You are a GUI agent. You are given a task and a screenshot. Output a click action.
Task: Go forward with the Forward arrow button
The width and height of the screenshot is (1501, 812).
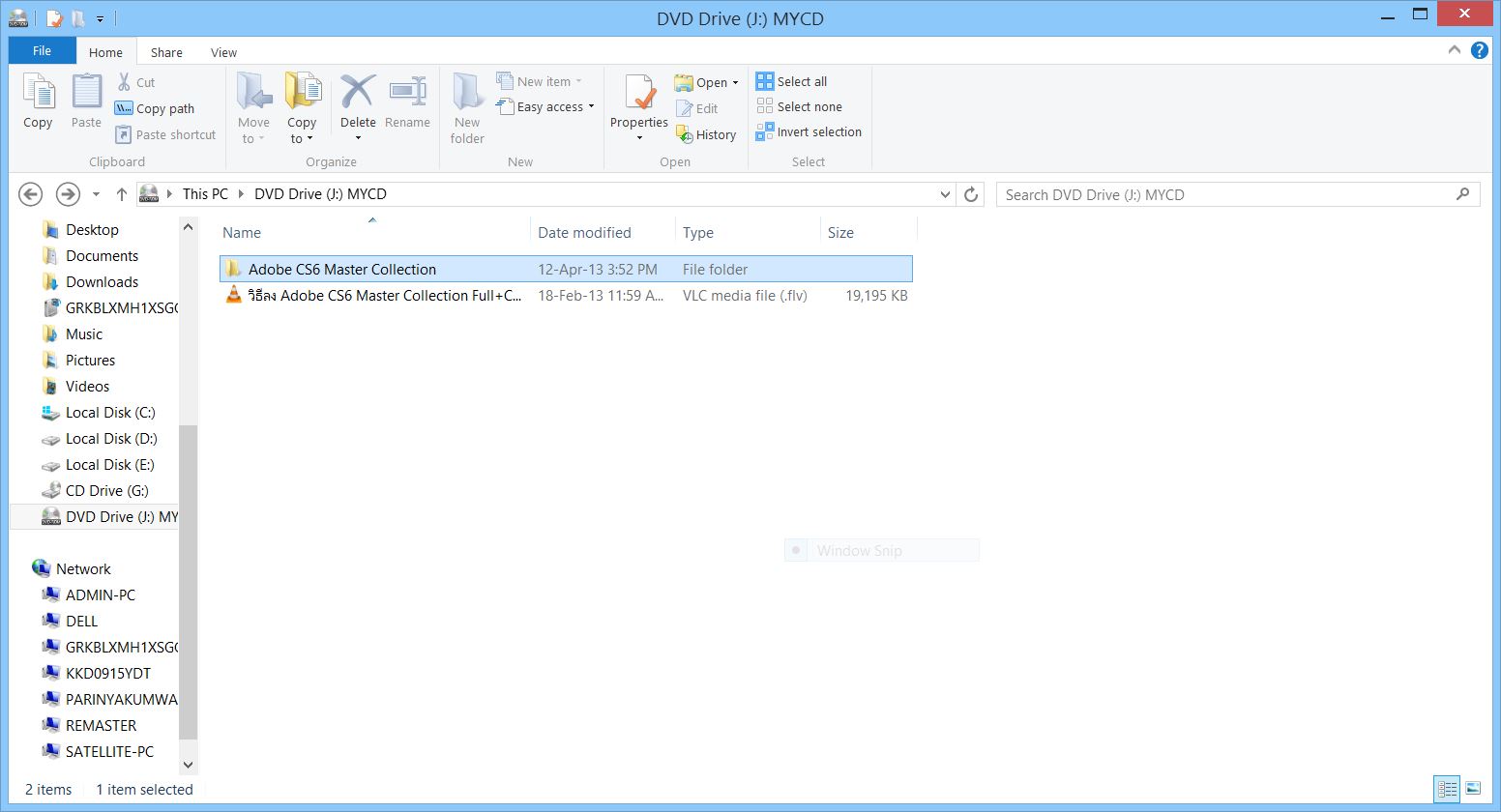coord(68,194)
